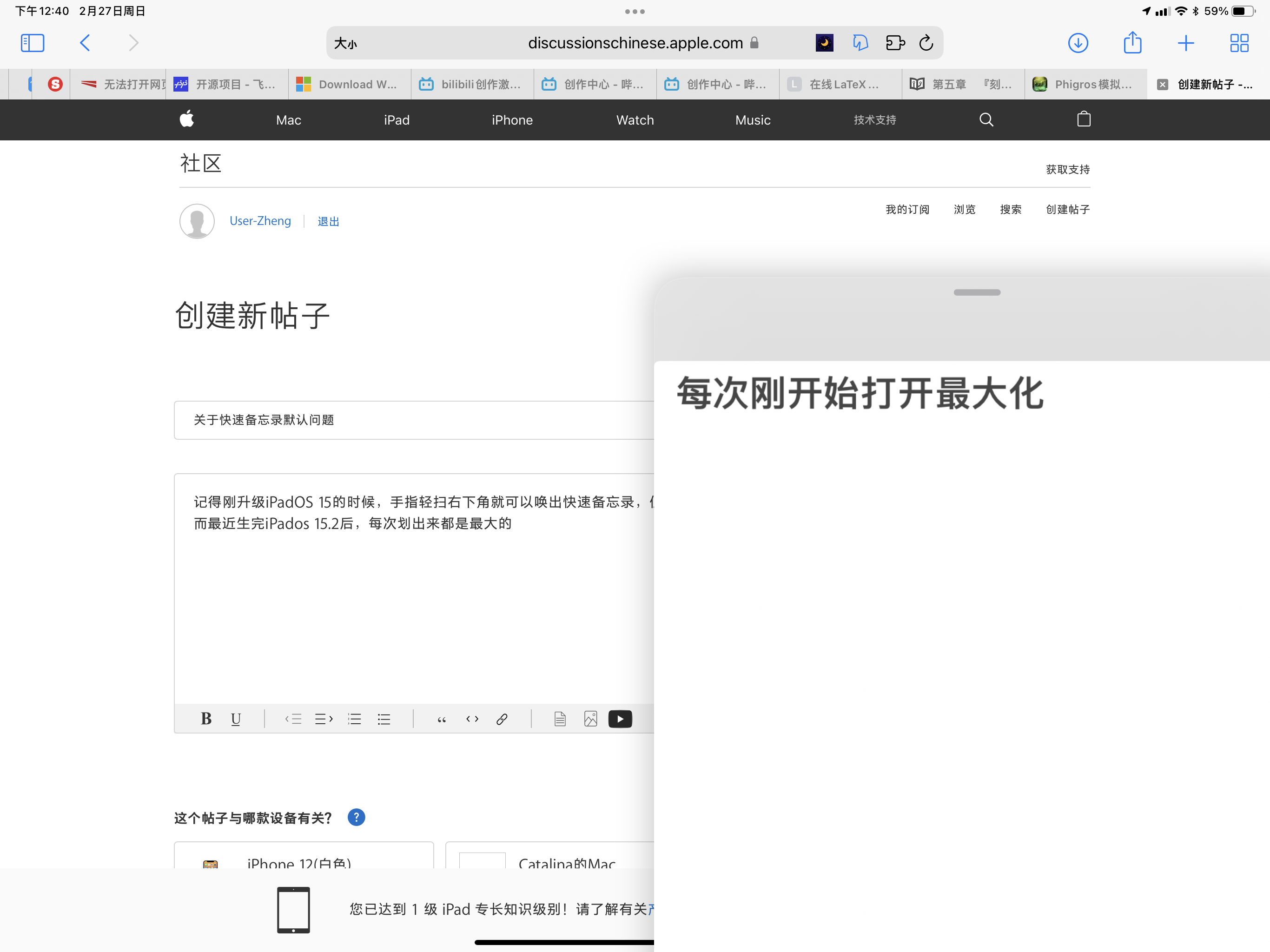
Task: Show the tab overview grid
Action: click(x=1239, y=43)
